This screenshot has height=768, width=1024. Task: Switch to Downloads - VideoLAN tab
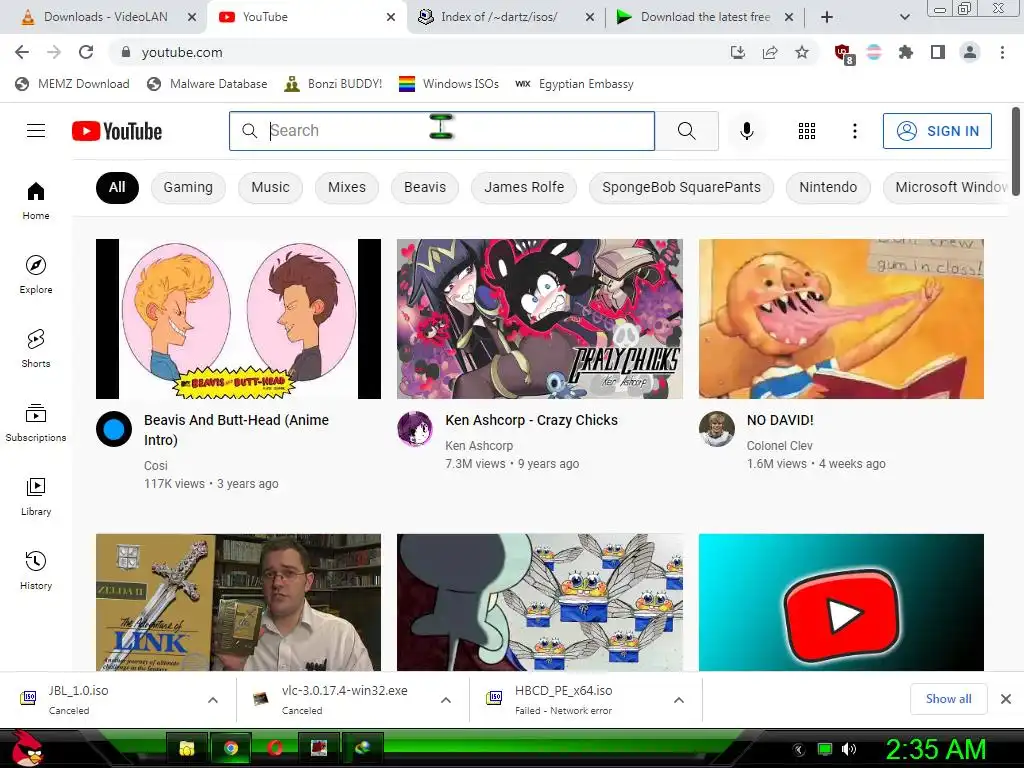105,17
